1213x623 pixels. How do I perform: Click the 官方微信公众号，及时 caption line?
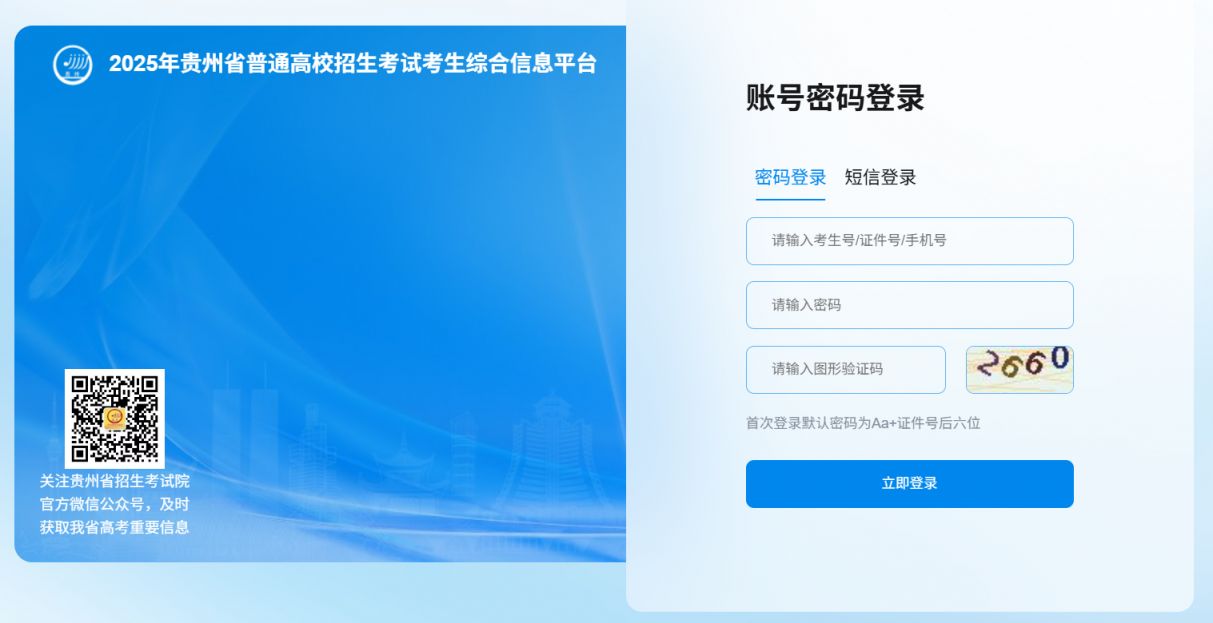coord(115,504)
